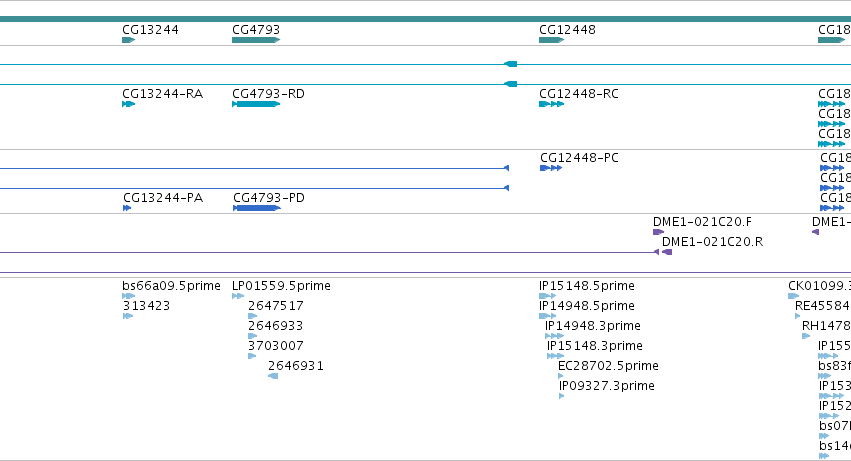Click the CG4793-PD protein feature
This screenshot has height=461, width=851.
pyautogui.click(x=257, y=208)
